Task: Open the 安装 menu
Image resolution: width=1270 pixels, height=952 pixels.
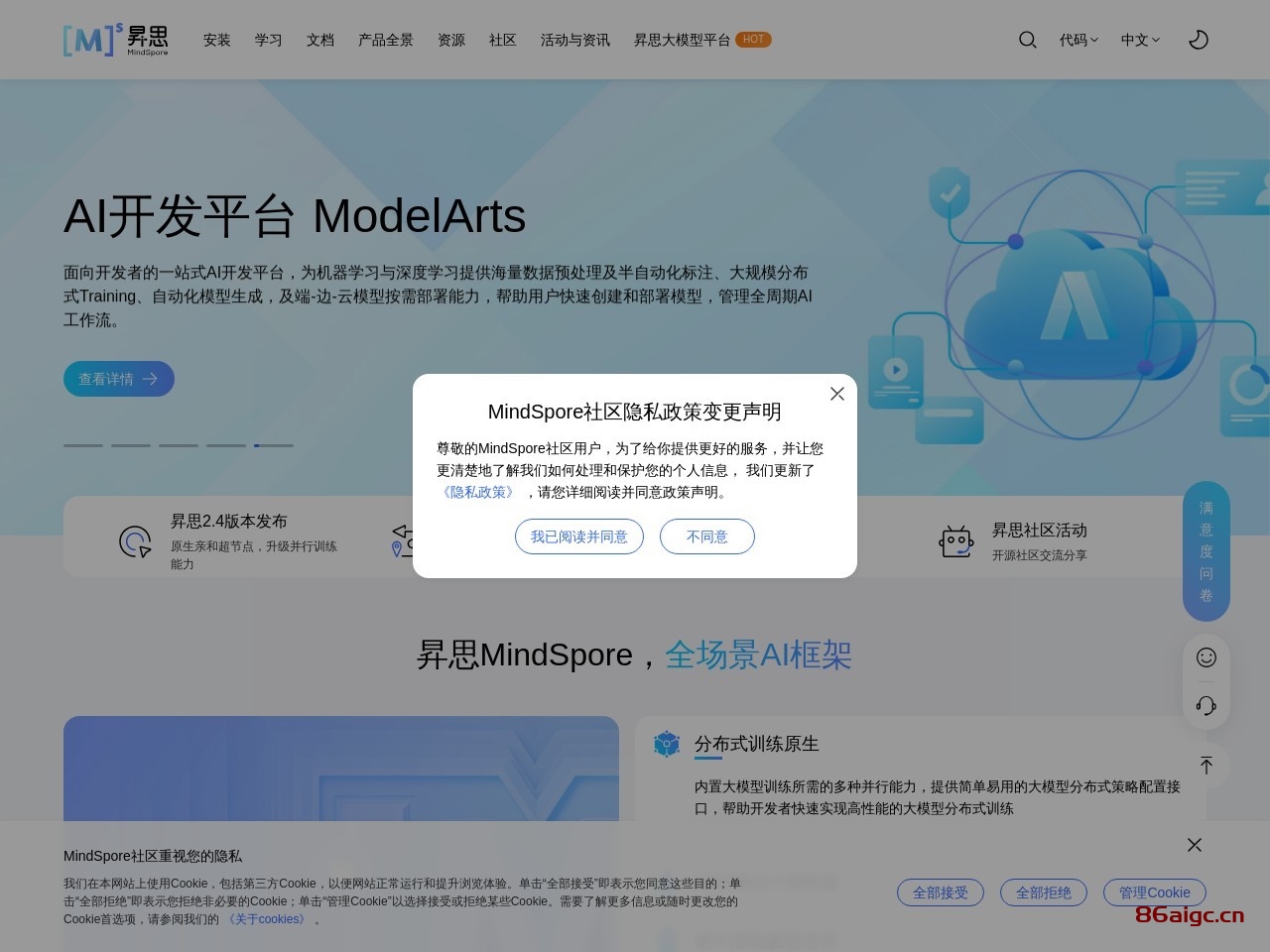Action: coord(217,40)
